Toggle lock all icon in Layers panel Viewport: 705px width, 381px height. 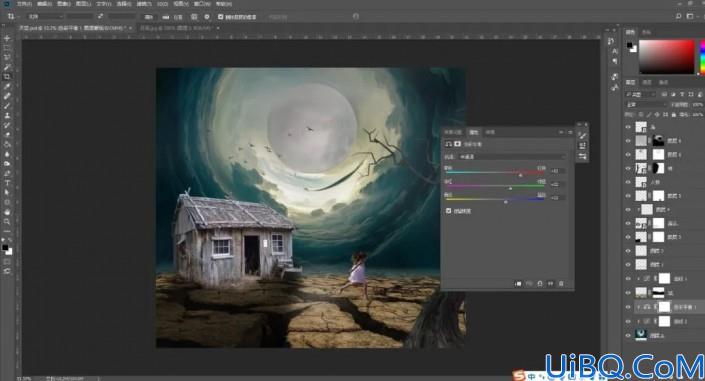click(674, 115)
